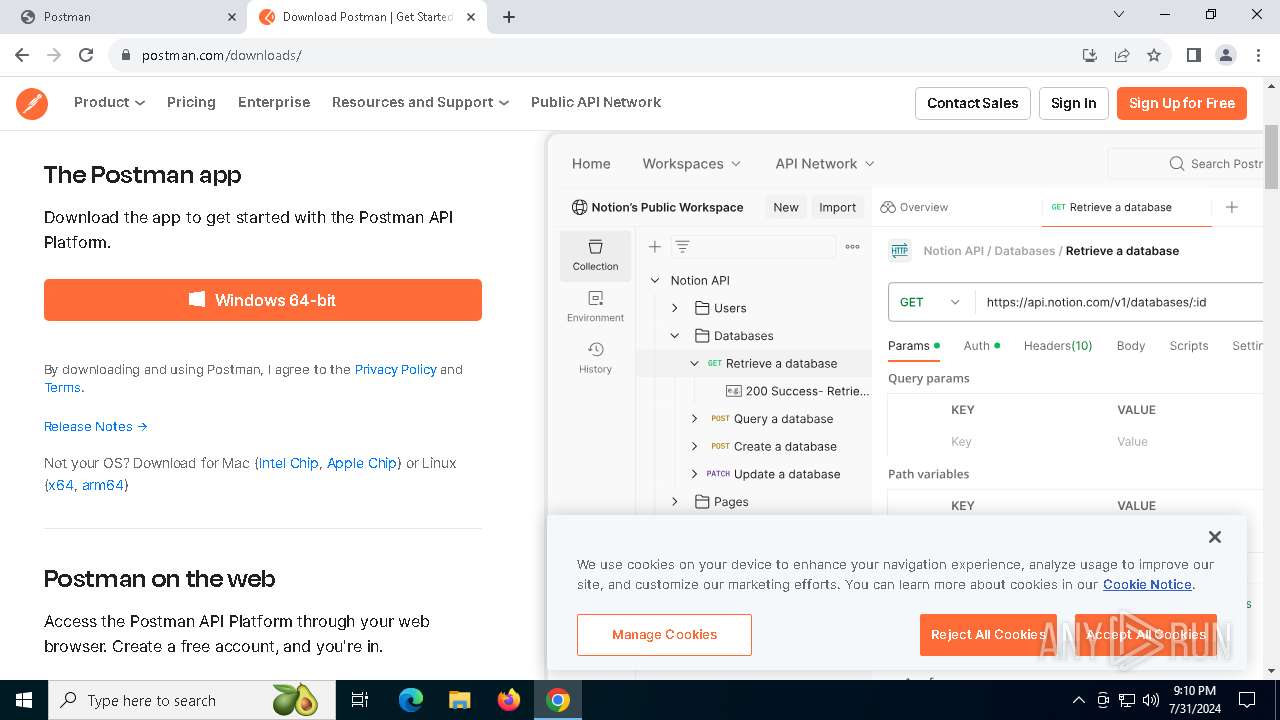Open a new browser tab
Screen dimensions: 1280x720
(509, 17)
